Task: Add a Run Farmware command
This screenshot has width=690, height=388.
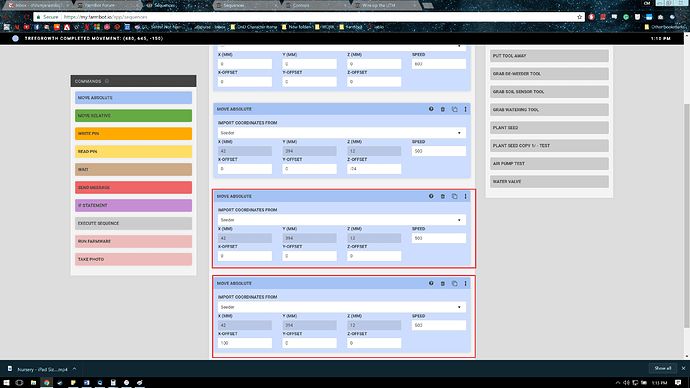Action: tap(133, 242)
